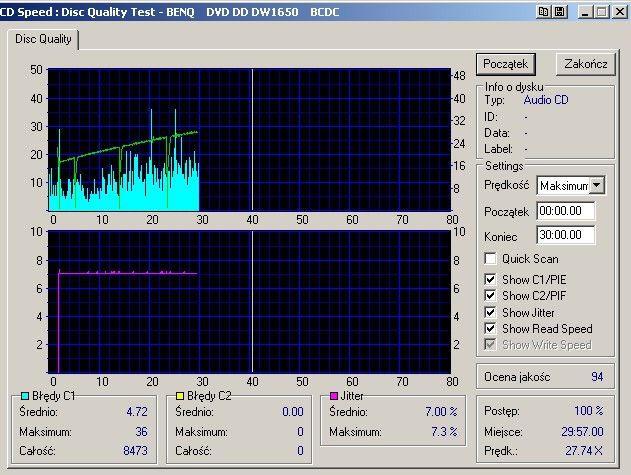This screenshot has width=631, height=475.
Task: Click the C1 average value 4.72
Action: (137, 412)
